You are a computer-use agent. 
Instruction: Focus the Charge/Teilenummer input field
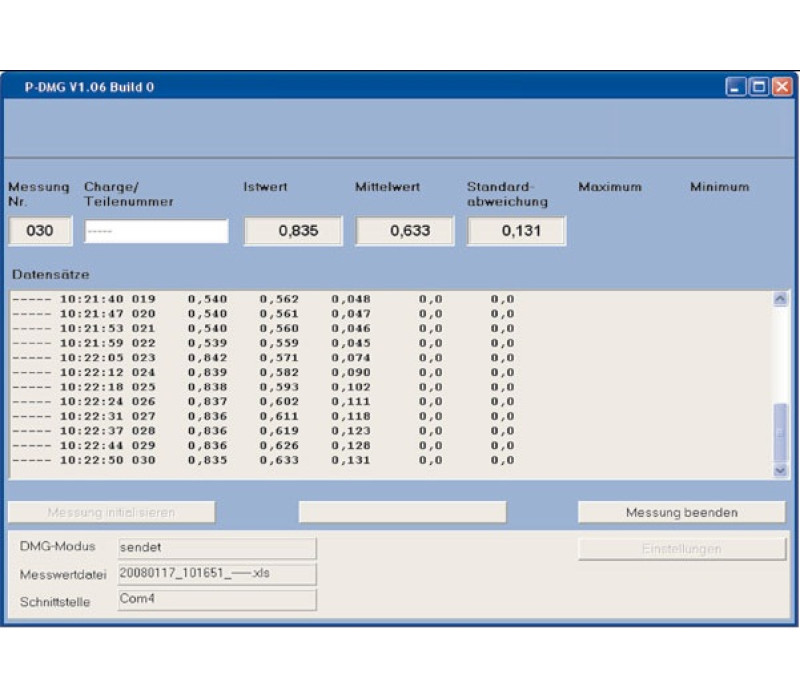pyautogui.click(x=156, y=231)
